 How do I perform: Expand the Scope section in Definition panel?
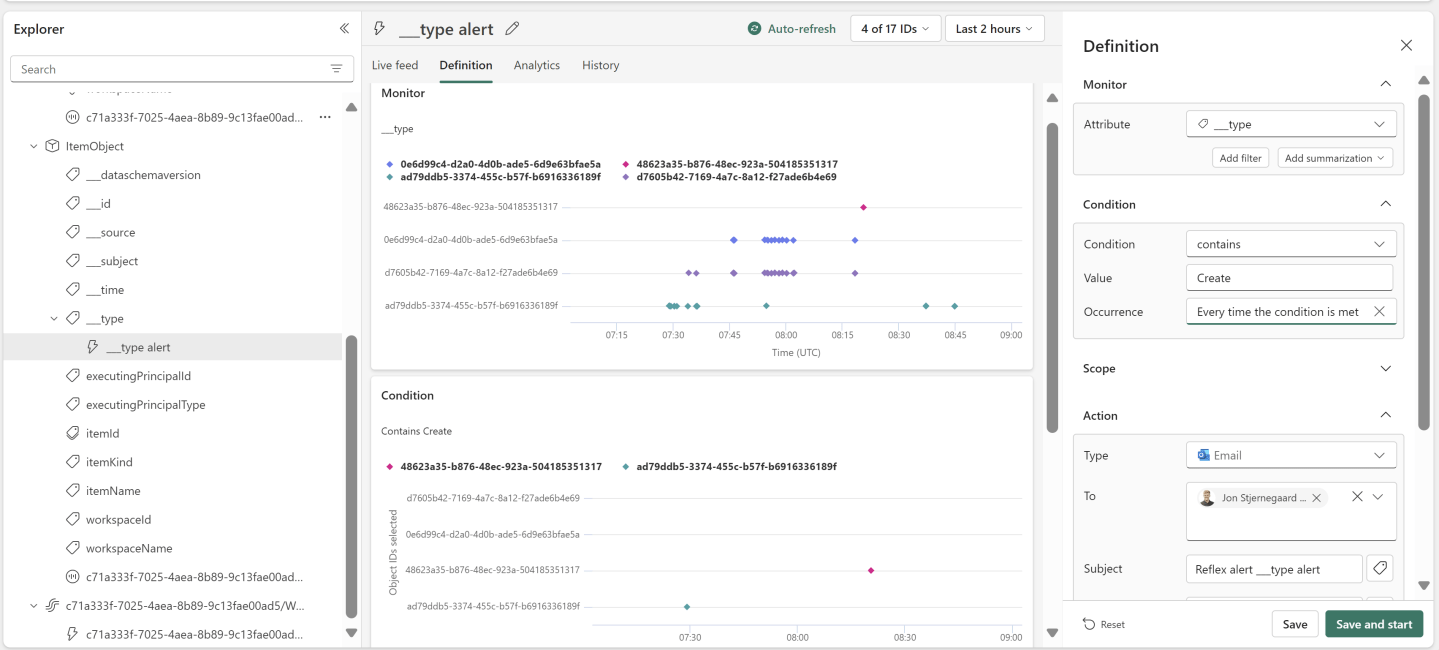click(x=1386, y=368)
